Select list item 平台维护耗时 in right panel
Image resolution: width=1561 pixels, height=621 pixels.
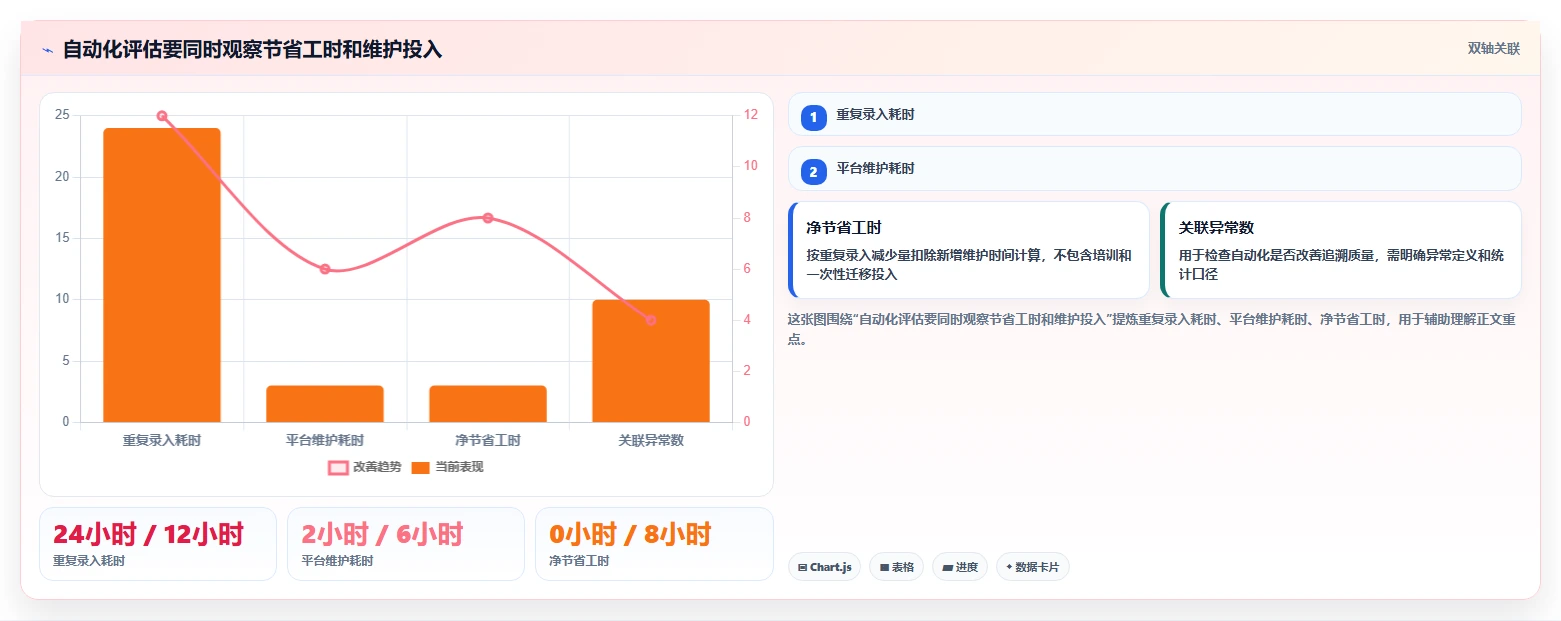coord(1154,168)
